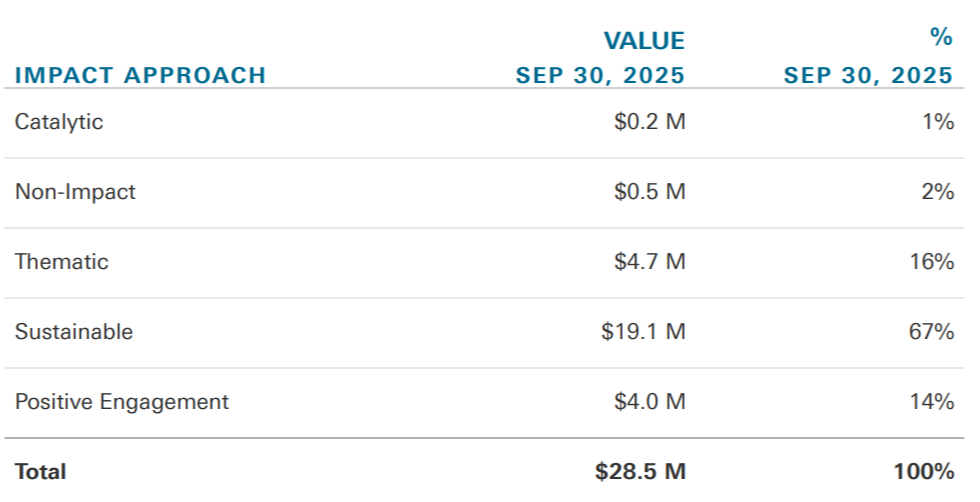Click the Total row label
The image size is (980, 502).
(40, 471)
